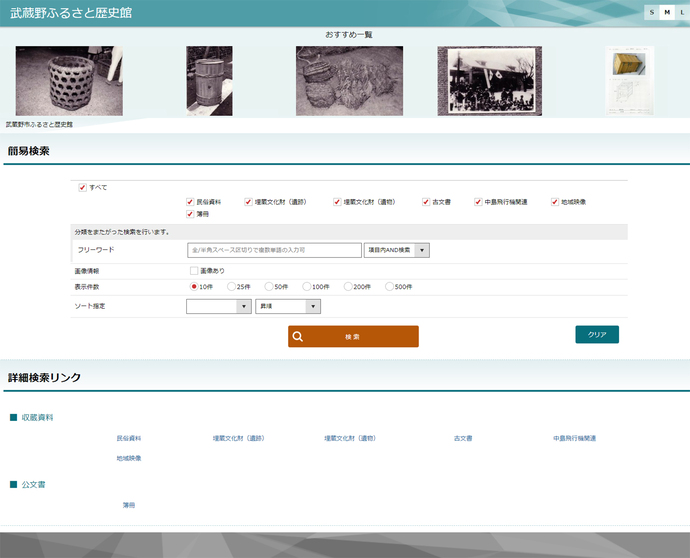Screen dimensions: 690x558
Task: Open the 中島飛行機関連 detailed search link
Action: (x=574, y=438)
